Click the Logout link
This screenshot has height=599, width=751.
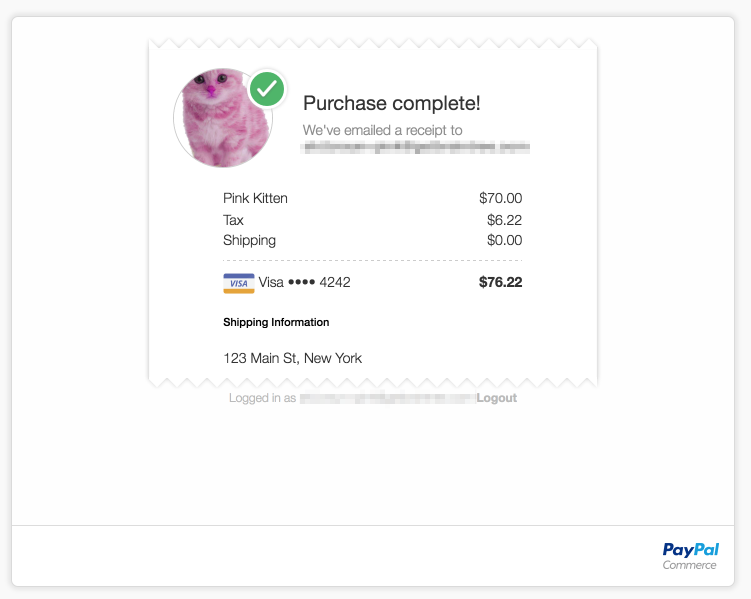[x=497, y=398]
